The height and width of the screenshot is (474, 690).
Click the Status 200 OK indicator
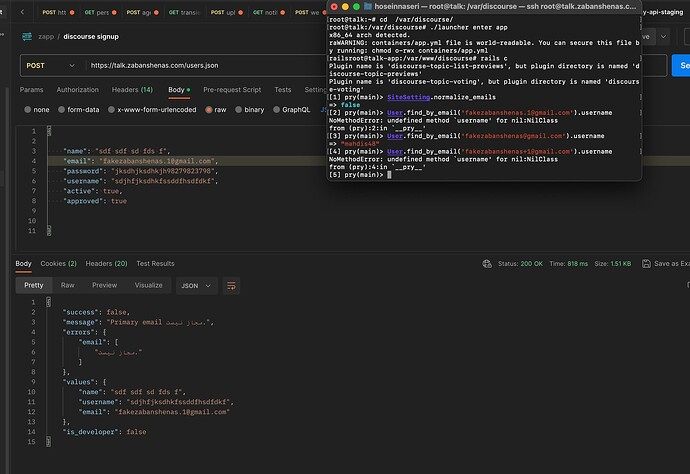[520, 264]
